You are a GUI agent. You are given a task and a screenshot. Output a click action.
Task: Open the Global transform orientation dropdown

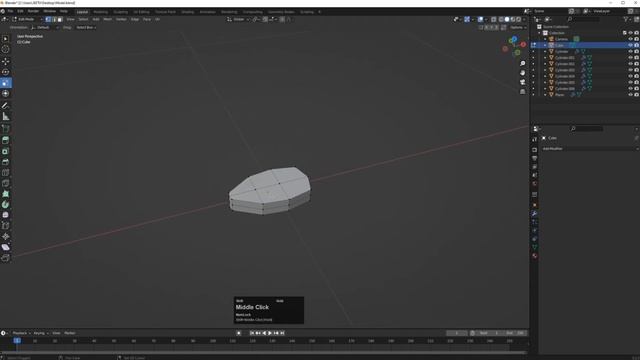coord(238,19)
